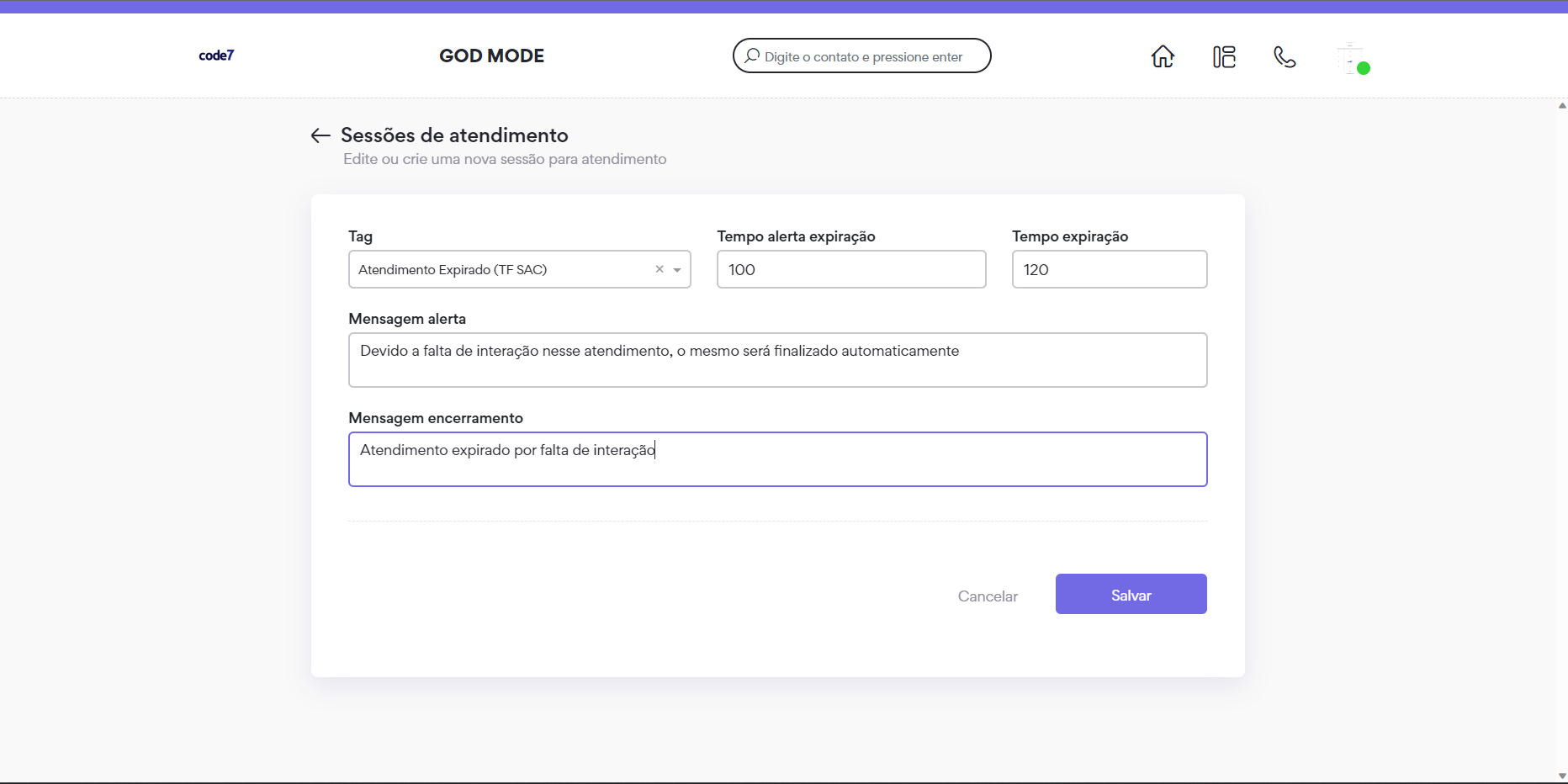This screenshot has height=784, width=1568.
Task: Click the search magnifier icon
Action: point(752,56)
